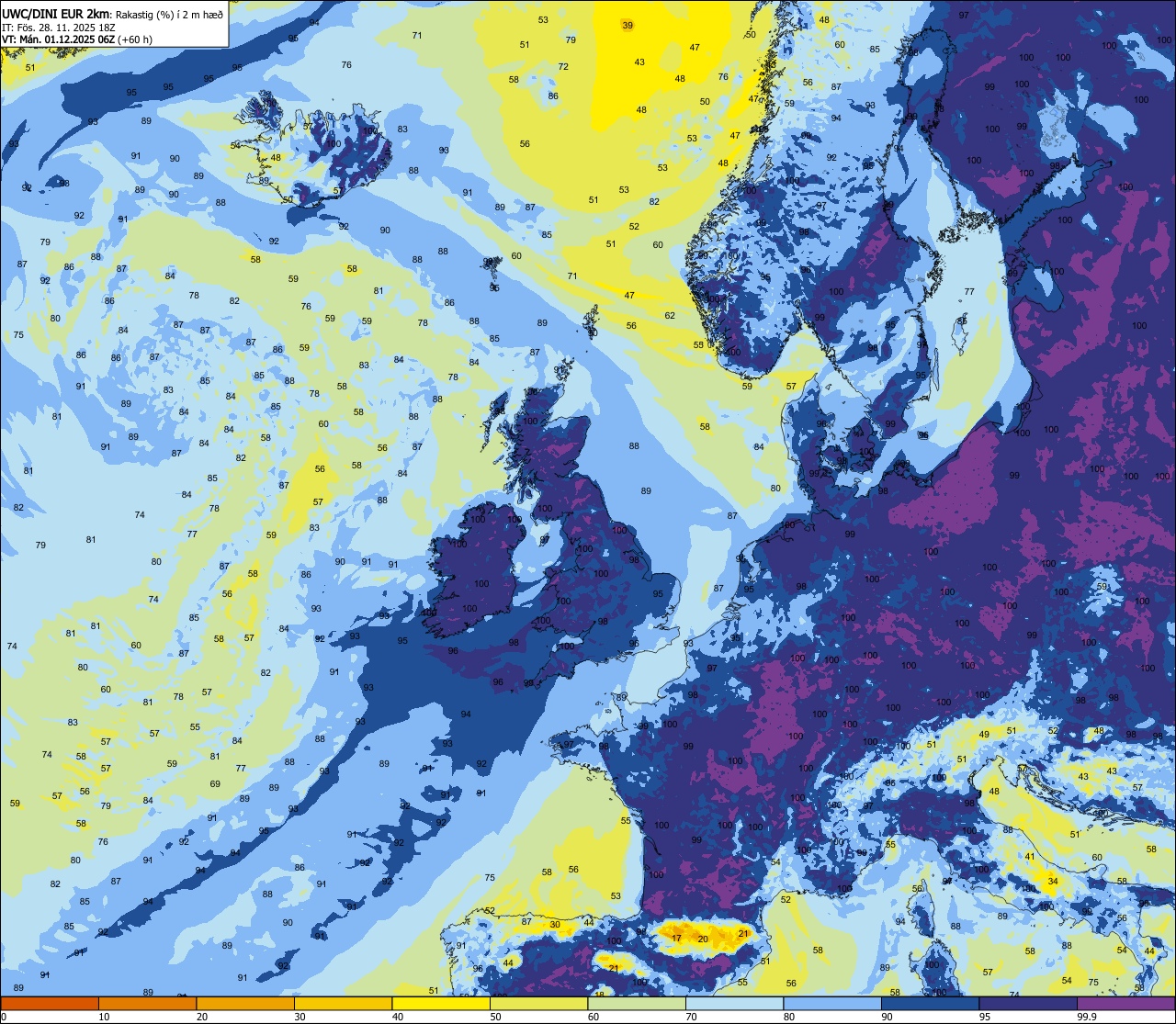Click the '30' humidity value in northern Spain
The width and height of the screenshot is (1176, 1024).
555,925
